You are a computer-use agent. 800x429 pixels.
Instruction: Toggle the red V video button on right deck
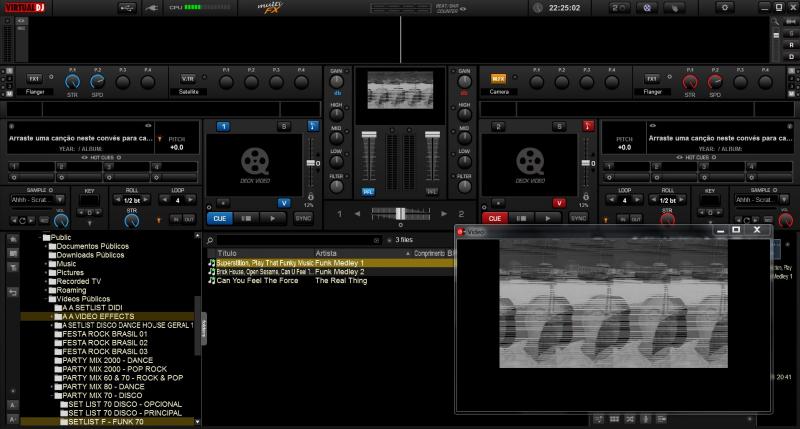559,203
